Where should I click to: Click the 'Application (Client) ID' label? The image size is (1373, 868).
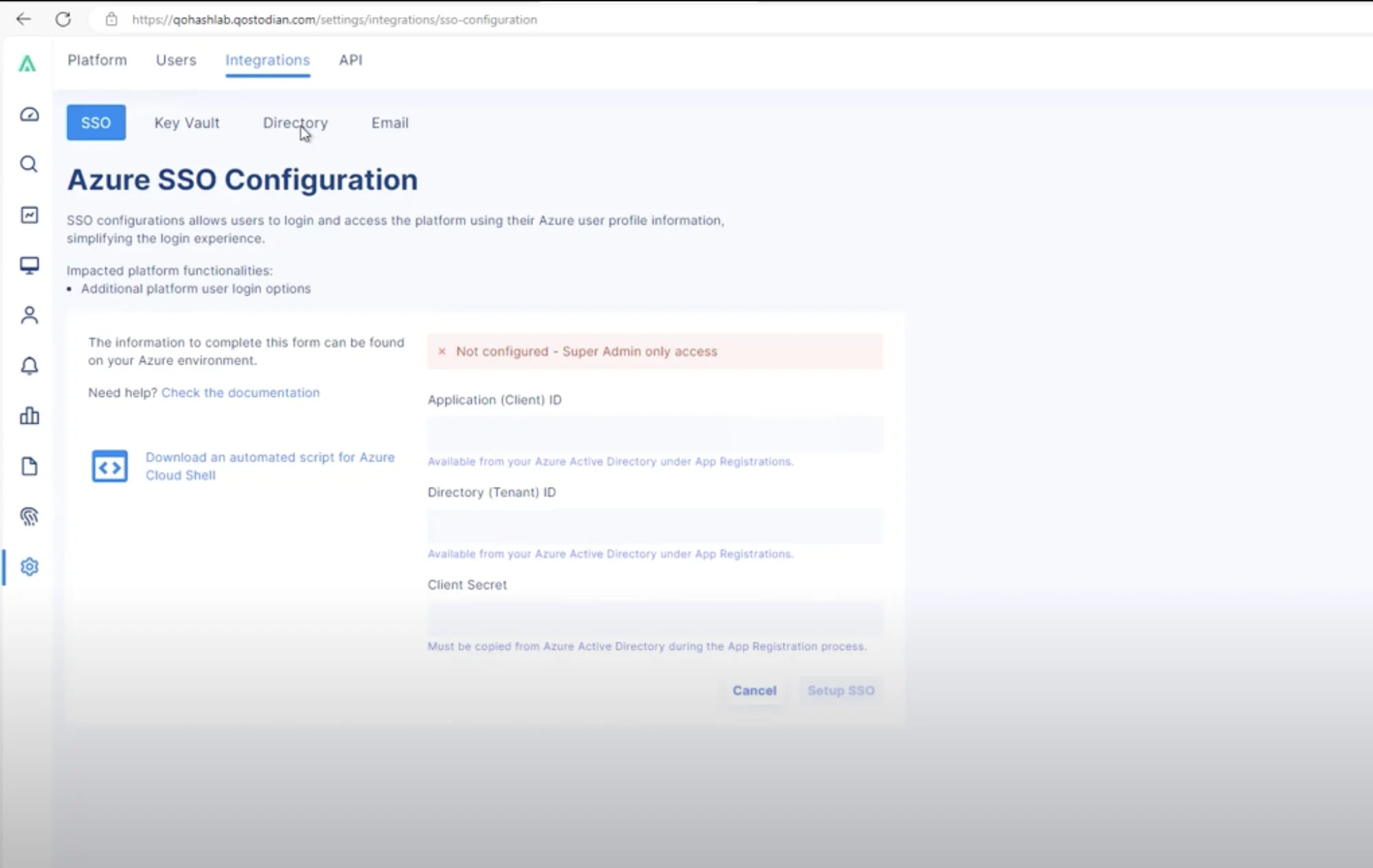coord(495,400)
